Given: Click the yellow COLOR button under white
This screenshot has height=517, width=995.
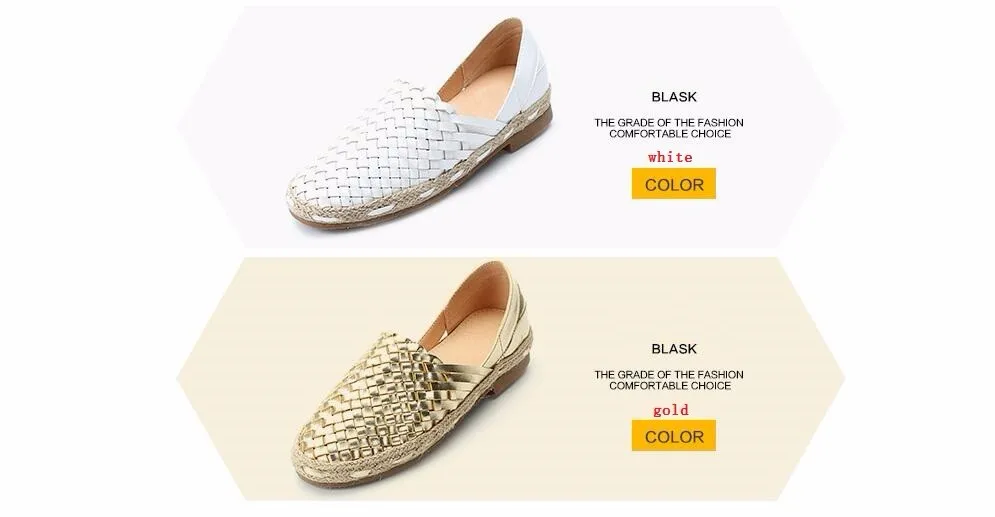Looking at the screenshot, I should tap(673, 184).
